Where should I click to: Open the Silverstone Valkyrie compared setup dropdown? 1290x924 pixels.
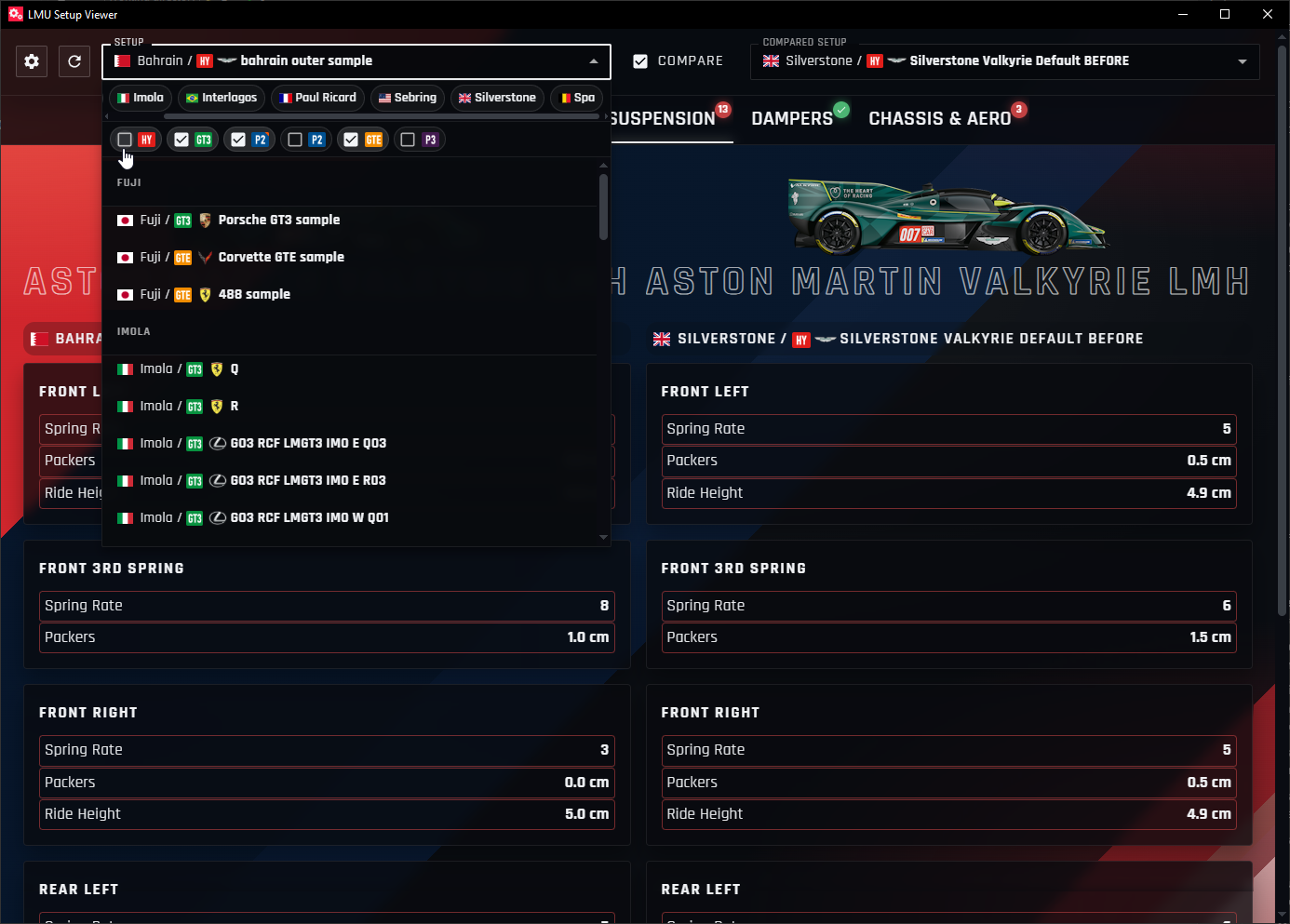tap(1242, 60)
